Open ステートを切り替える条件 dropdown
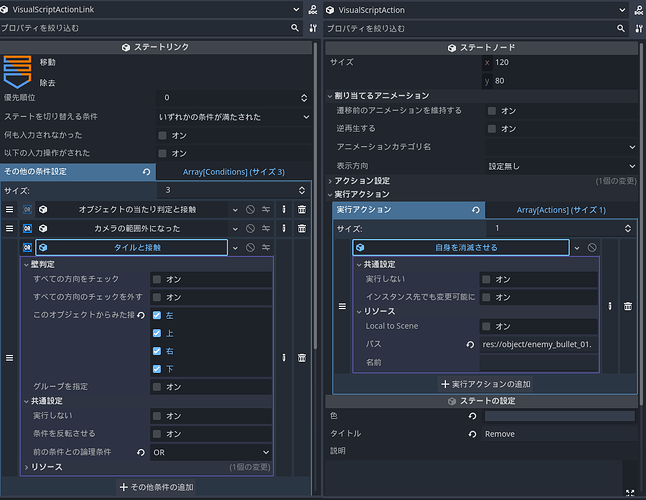Image resolution: width=646 pixels, height=500 pixels. point(234,117)
